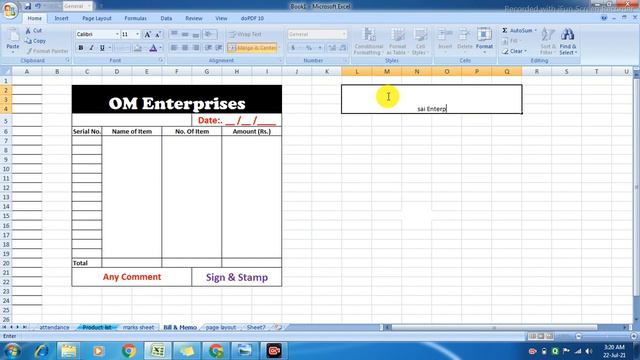This screenshot has width=640, height=360.
Task: Open Windows Start menu
Action: 11,351
